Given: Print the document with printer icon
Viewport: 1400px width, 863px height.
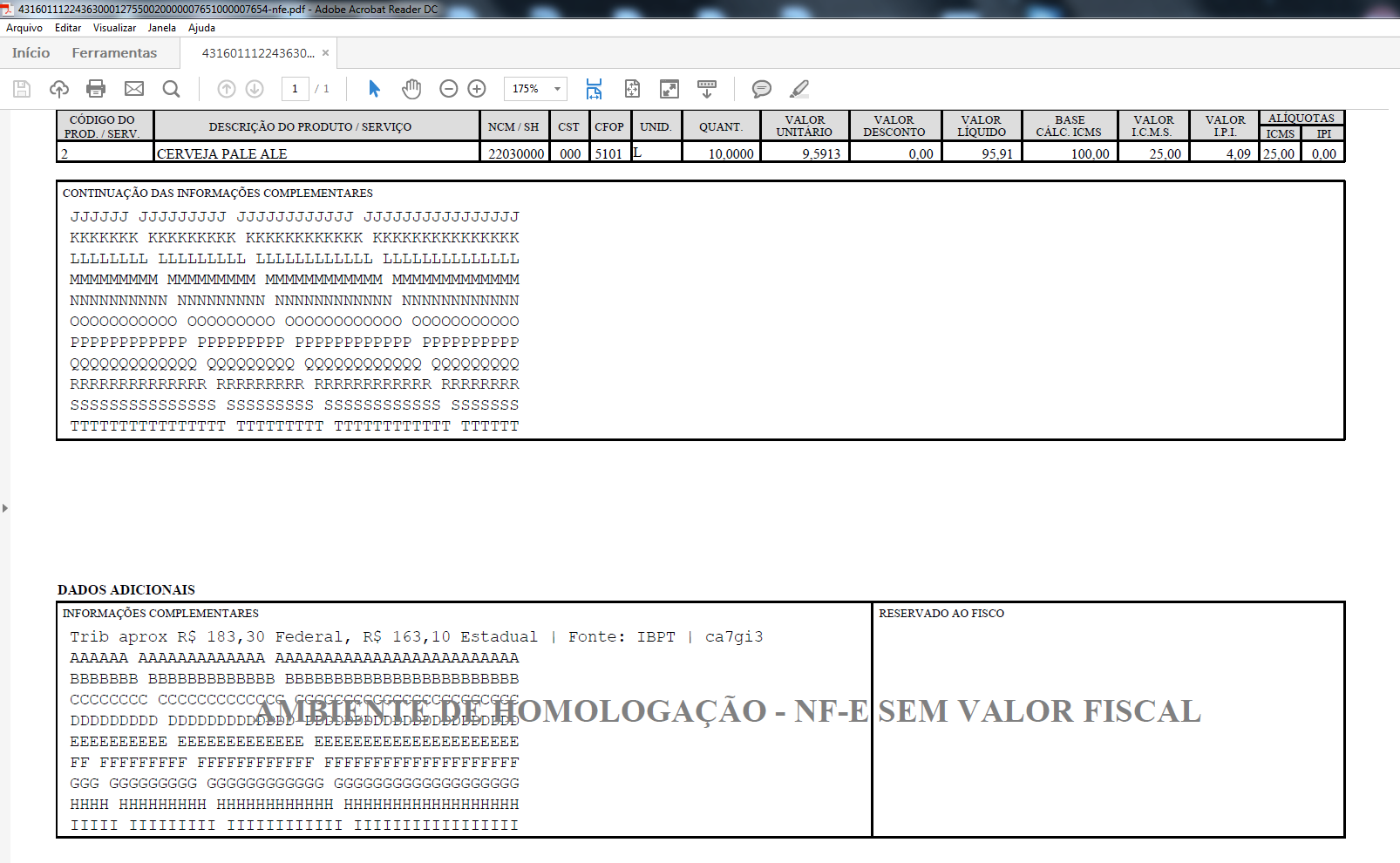Looking at the screenshot, I should pyautogui.click(x=96, y=89).
